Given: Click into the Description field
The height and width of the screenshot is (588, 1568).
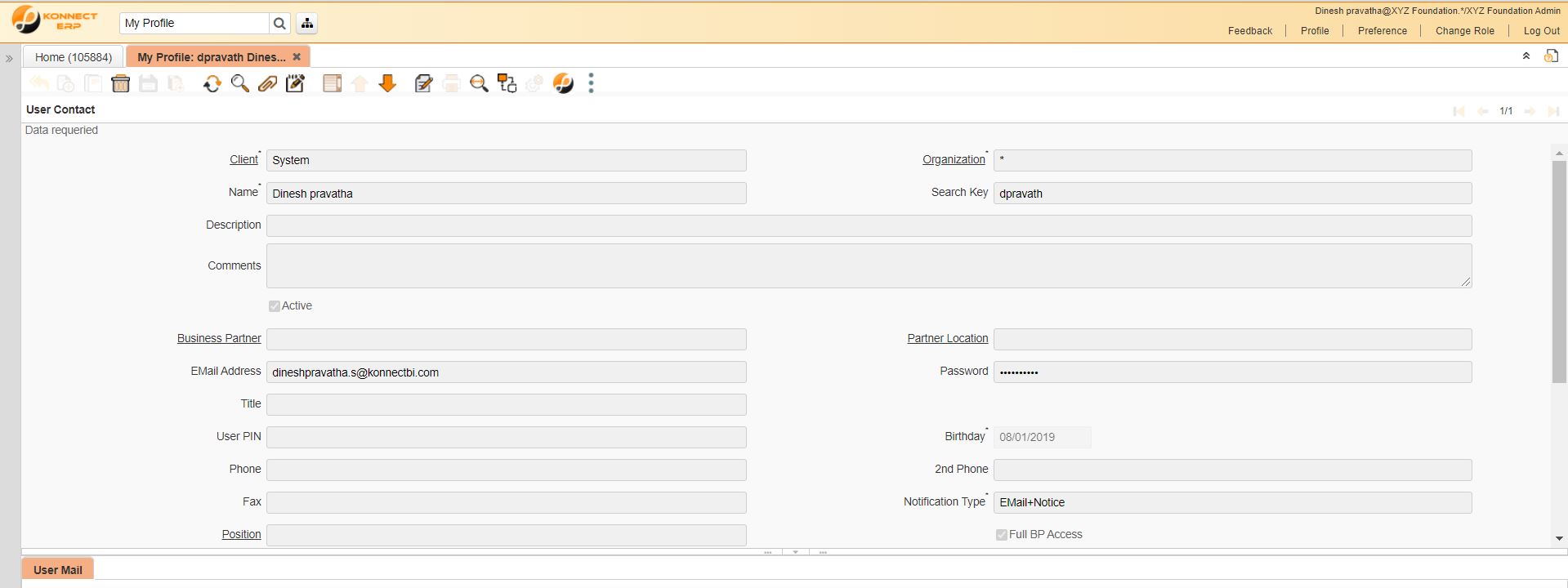Looking at the screenshot, I should (x=869, y=226).
